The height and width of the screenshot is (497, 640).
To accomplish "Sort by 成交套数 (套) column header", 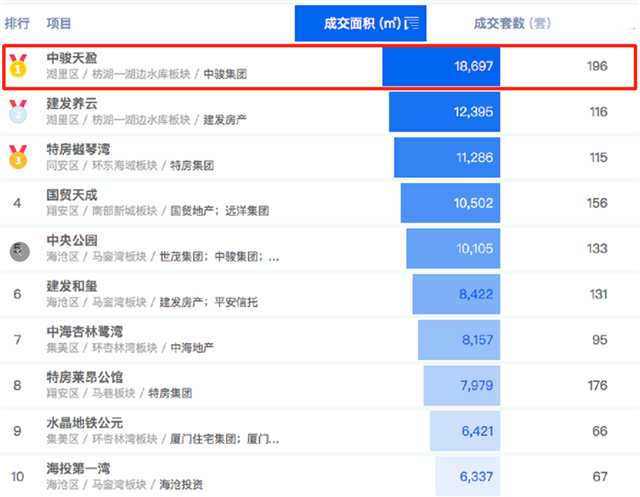I will (512, 23).
